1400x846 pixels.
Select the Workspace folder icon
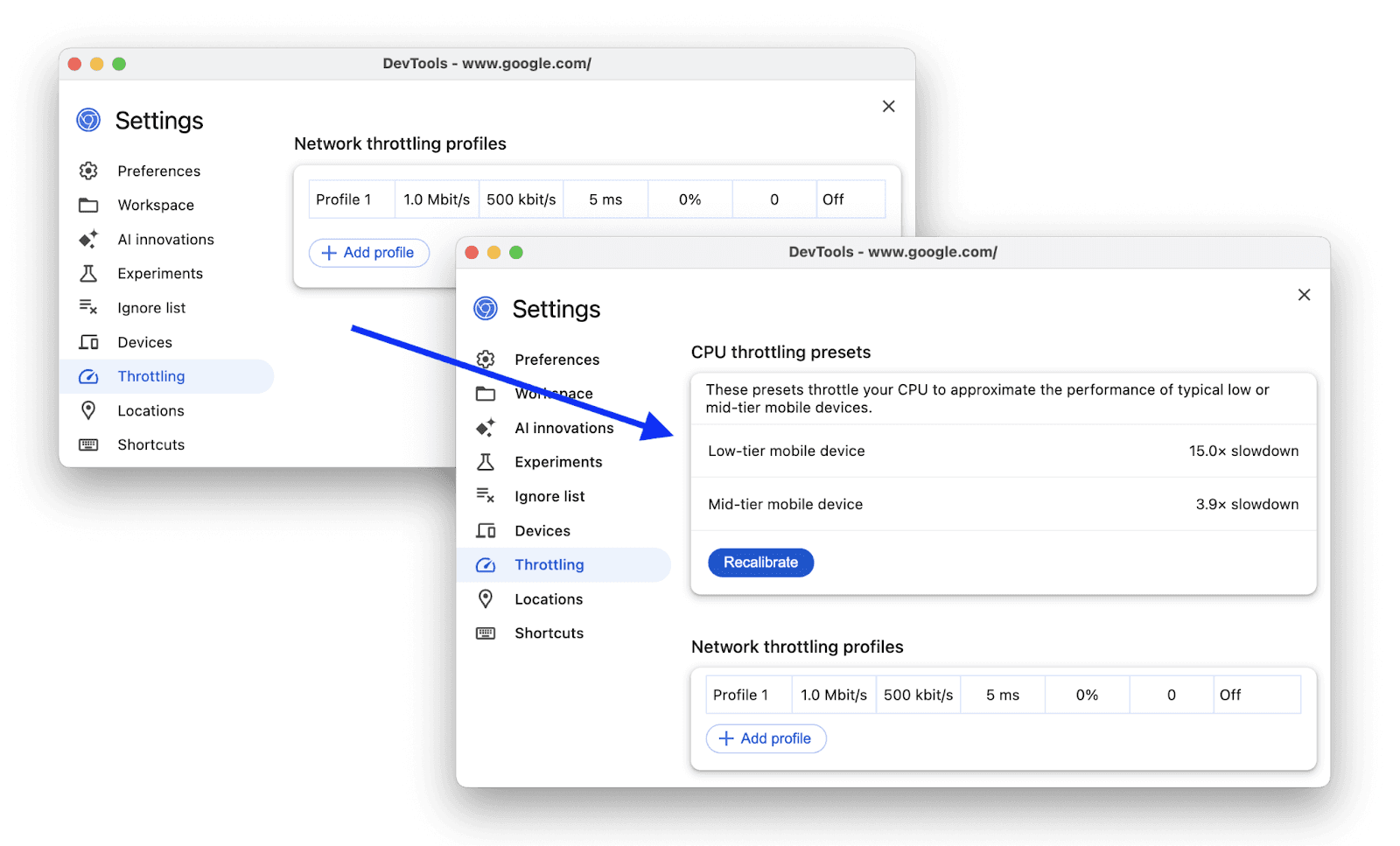486,394
